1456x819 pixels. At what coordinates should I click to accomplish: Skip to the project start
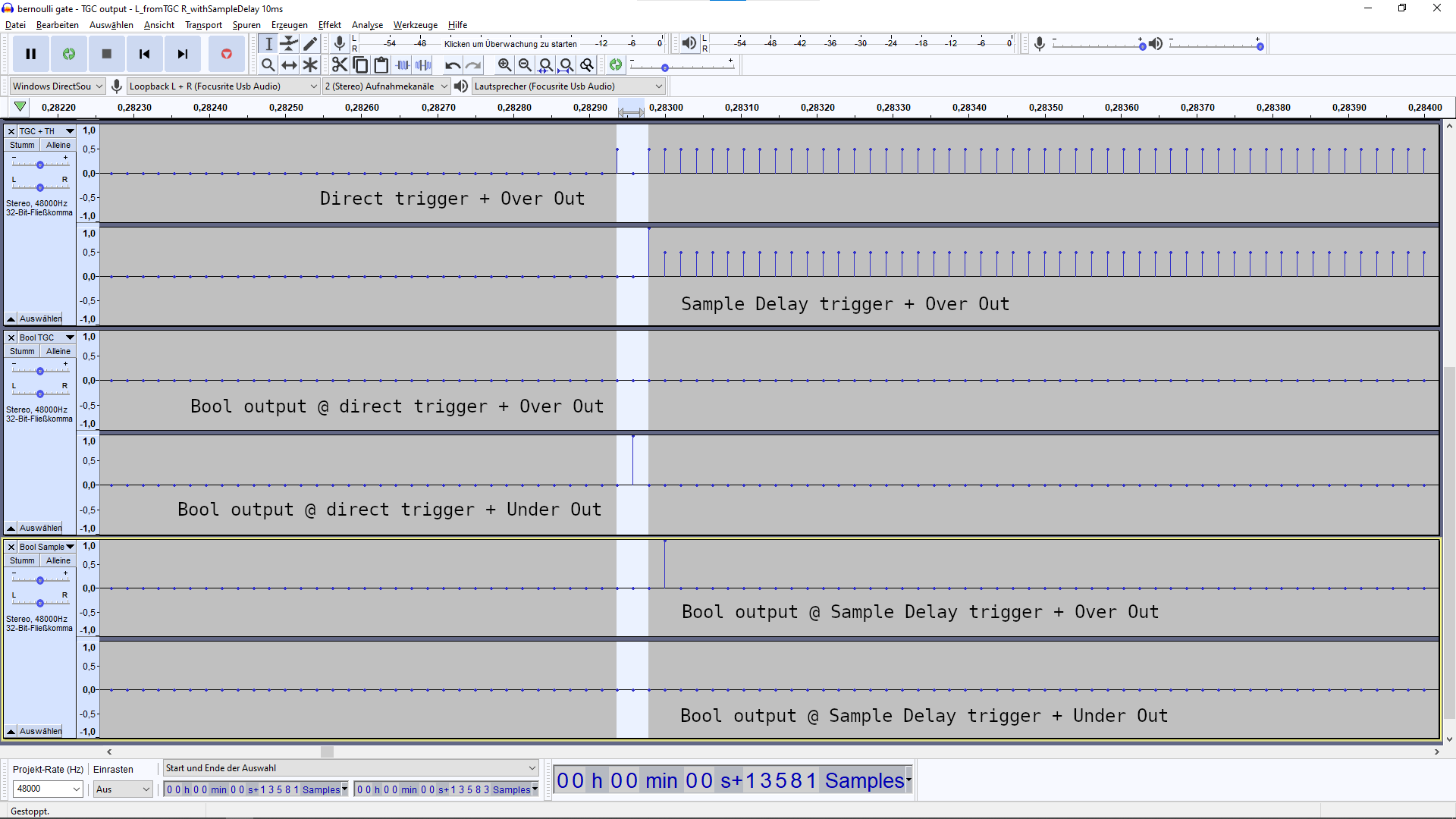[x=145, y=54]
